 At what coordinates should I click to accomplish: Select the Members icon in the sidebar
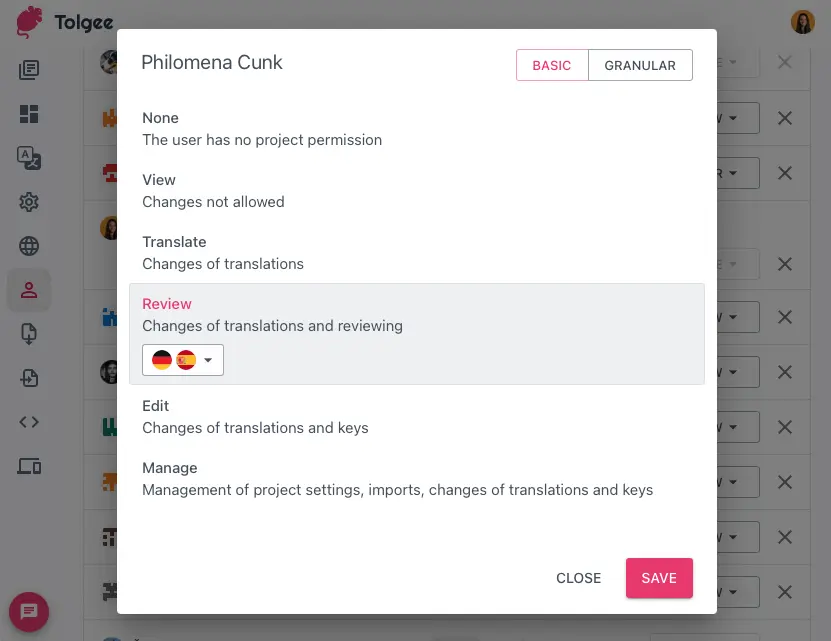coord(29,290)
